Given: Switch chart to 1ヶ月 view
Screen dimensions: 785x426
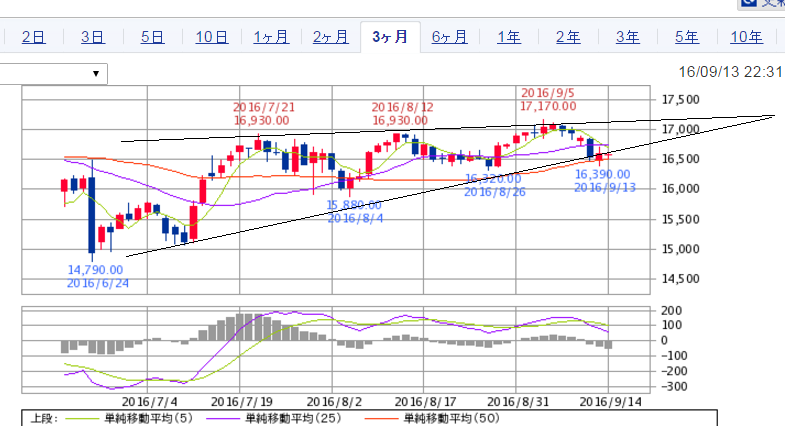Looking at the screenshot, I should click(x=271, y=37).
